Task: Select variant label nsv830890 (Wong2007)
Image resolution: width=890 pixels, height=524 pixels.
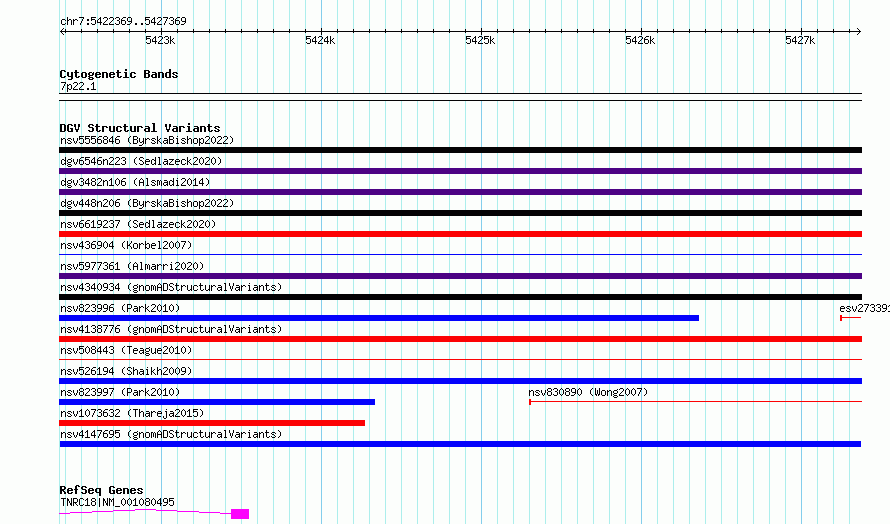Action: point(588,392)
